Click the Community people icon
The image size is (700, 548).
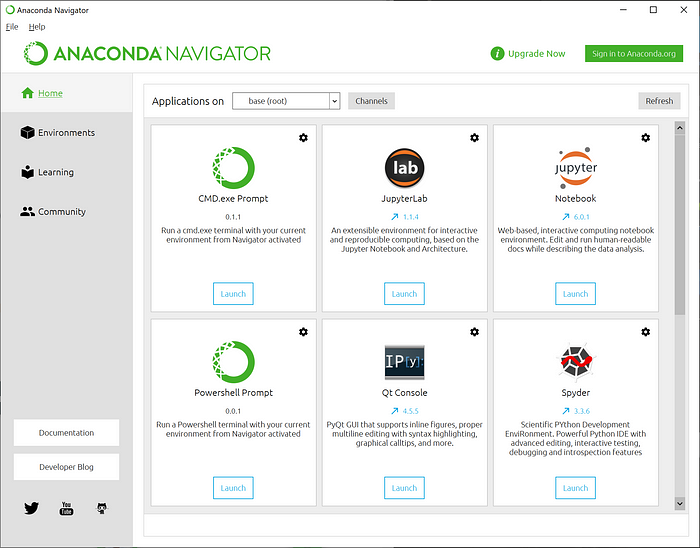(28, 212)
